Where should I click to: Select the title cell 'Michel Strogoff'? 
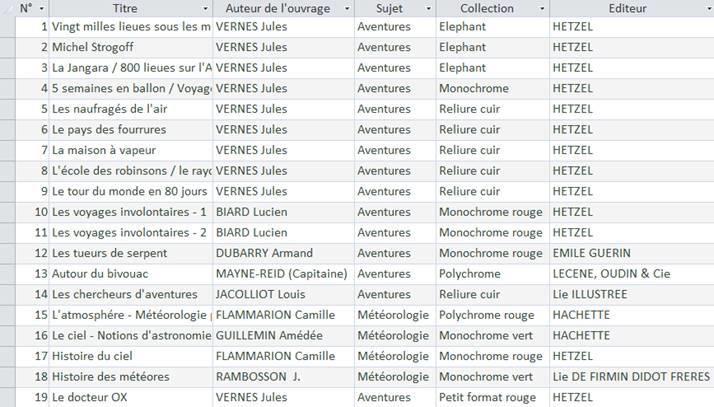(x=131, y=47)
